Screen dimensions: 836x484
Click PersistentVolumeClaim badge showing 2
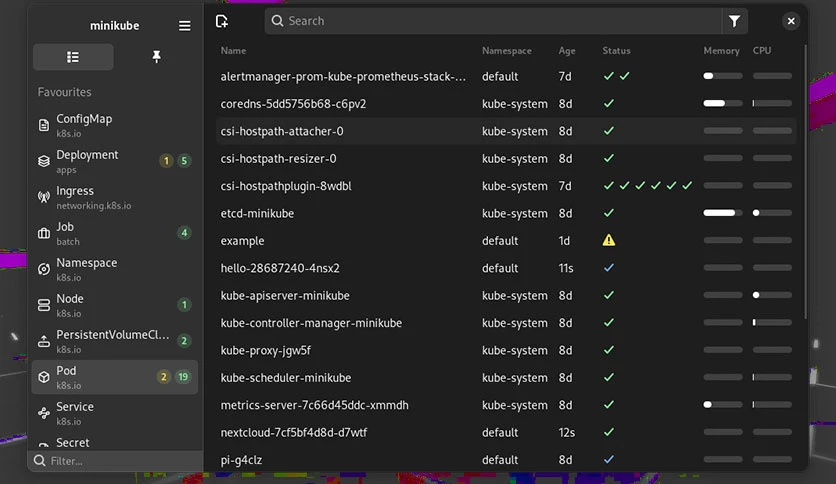click(x=184, y=341)
